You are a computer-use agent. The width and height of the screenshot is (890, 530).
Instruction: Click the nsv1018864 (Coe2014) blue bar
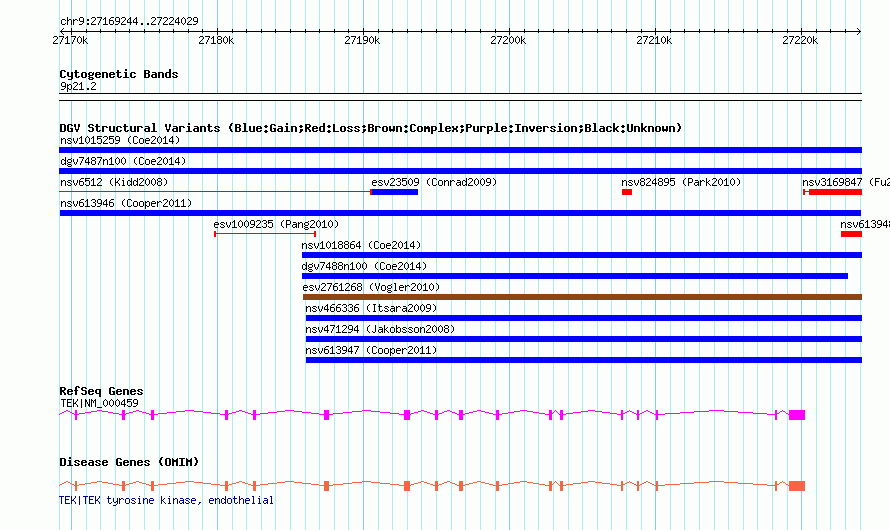pyautogui.click(x=582, y=255)
